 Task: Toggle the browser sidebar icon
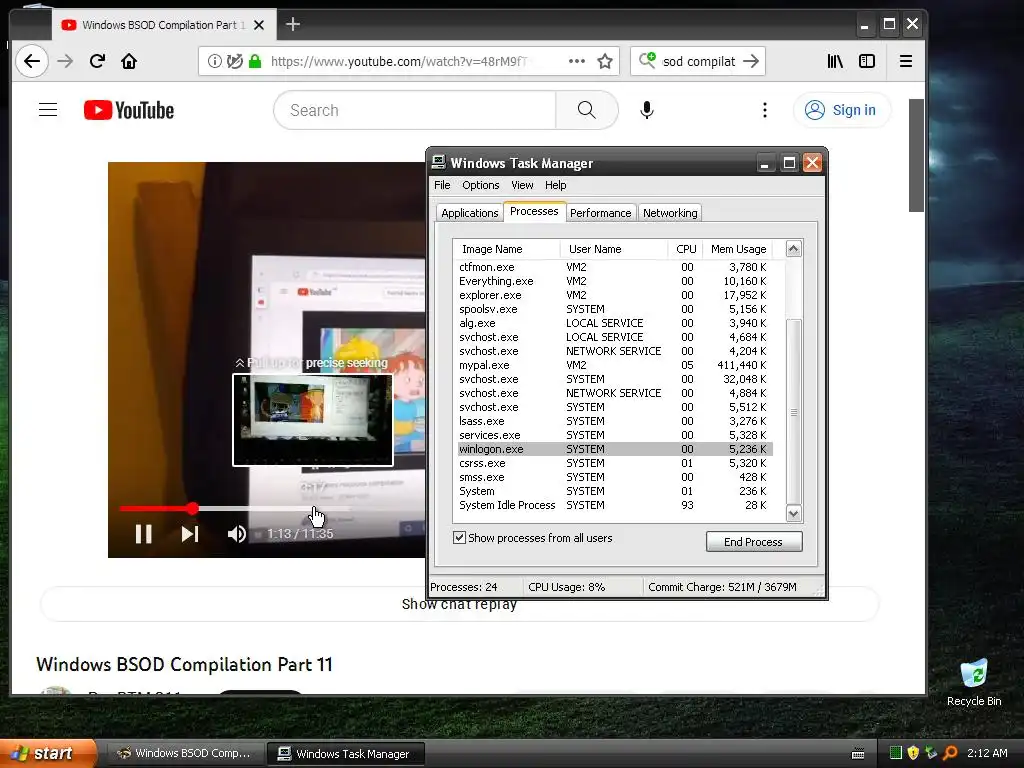867,61
